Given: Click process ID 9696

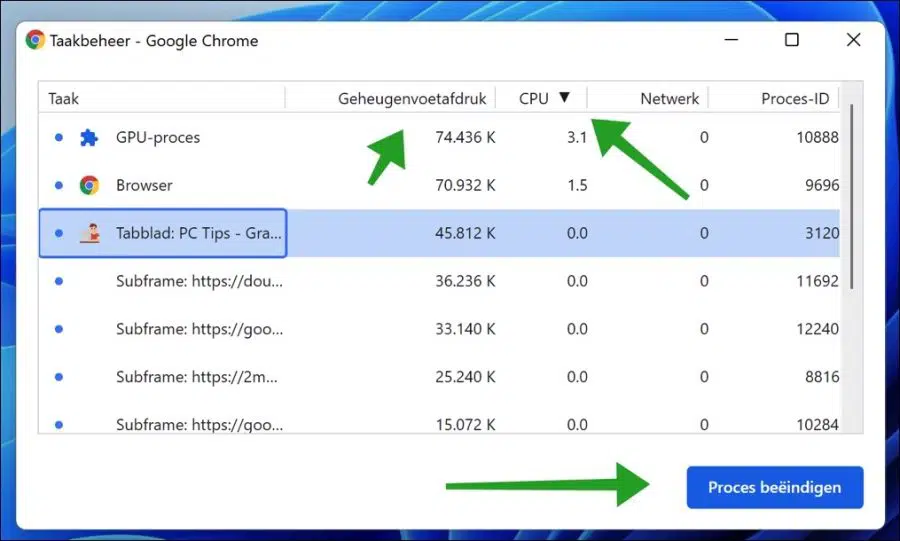Looking at the screenshot, I should 822,185.
